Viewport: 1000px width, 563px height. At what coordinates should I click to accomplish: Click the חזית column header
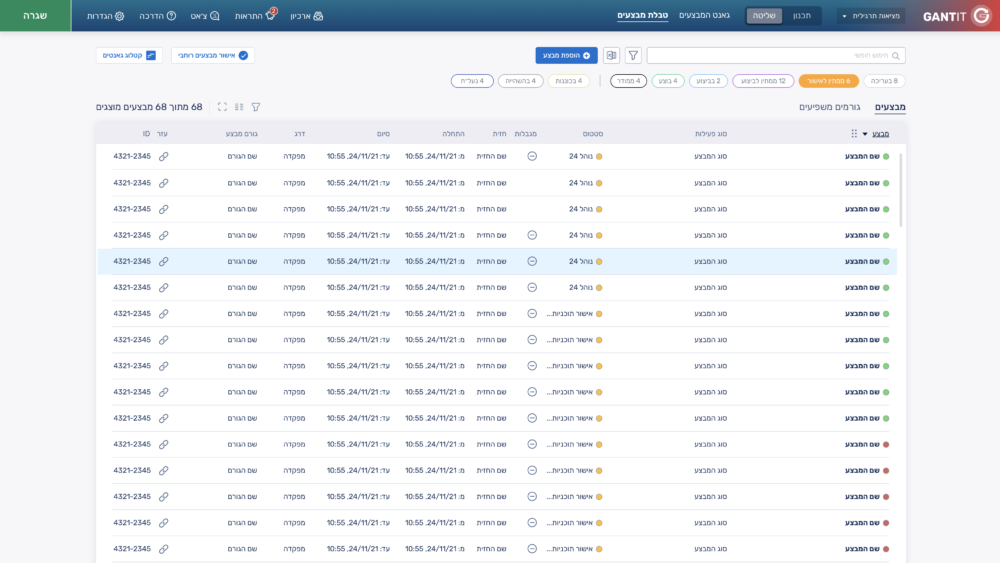coord(499,134)
